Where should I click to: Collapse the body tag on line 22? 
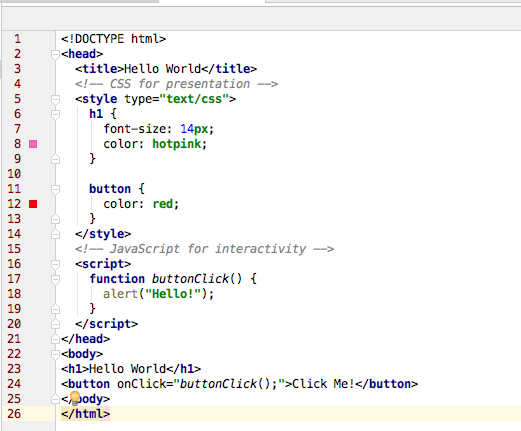pyautogui.click(x=55, y=354)
